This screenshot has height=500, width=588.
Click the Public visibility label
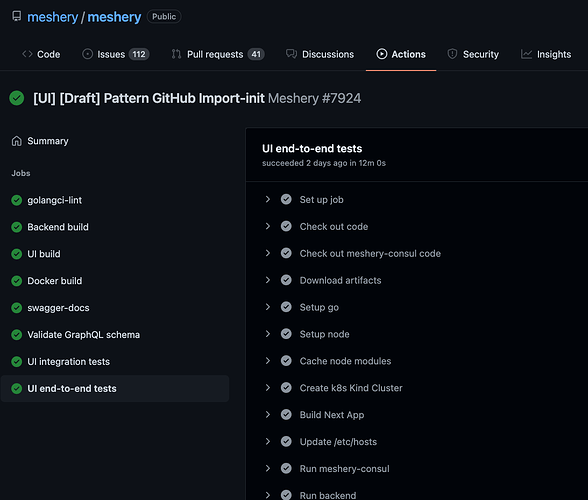pyautogui.click(x=164, y=17)
